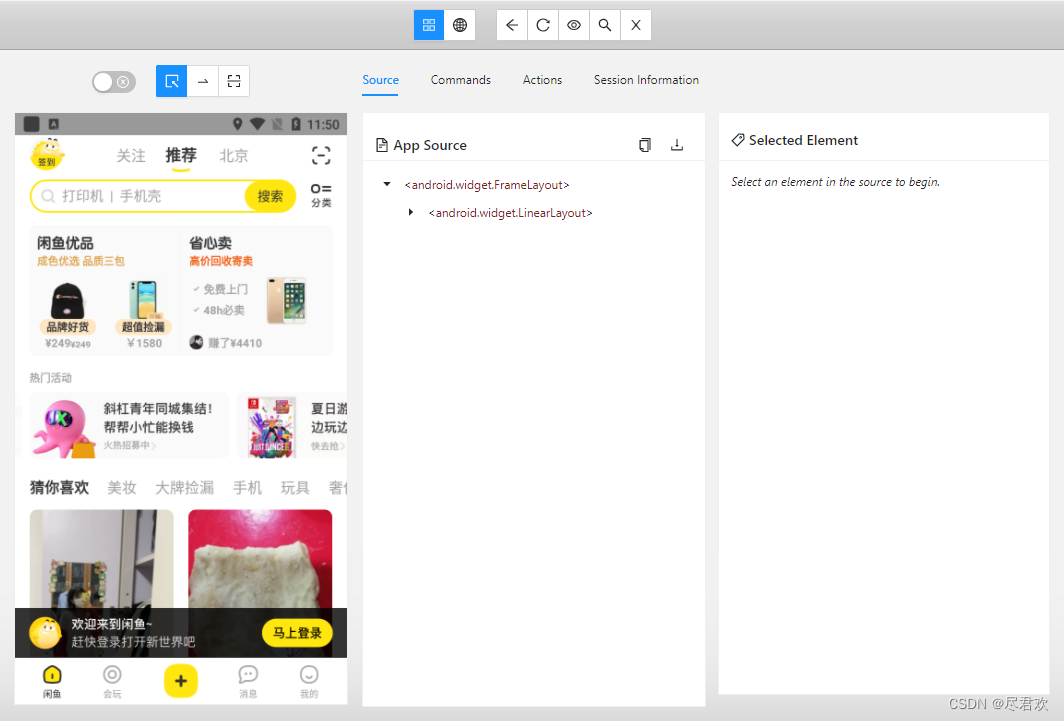Choose Swipe By Coordinates mode
Viewport: 1064px width, 721px height.
(x=203, y=81)
